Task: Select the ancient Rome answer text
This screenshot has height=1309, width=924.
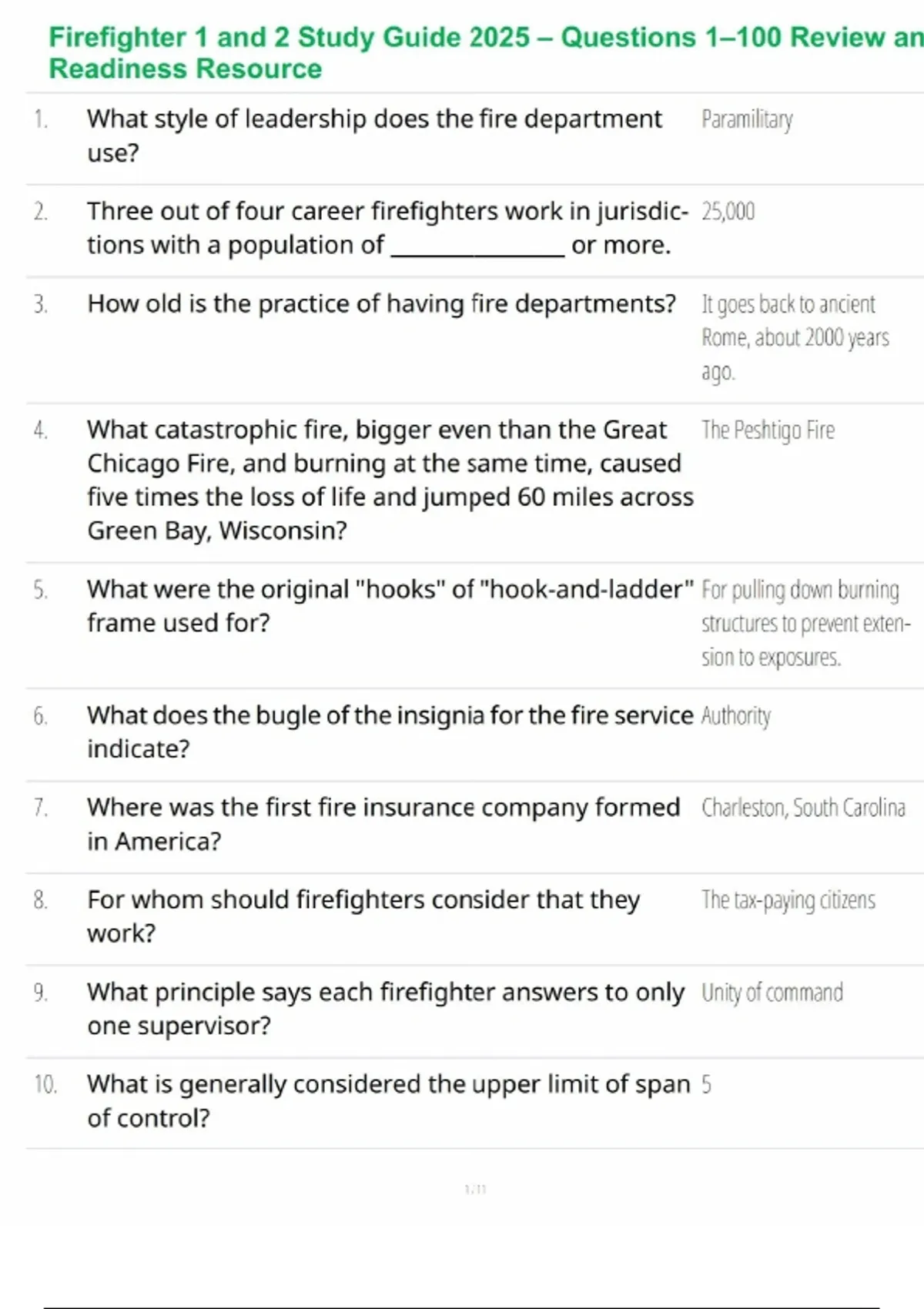Action: pyautogui.click(x=795, y=337)
